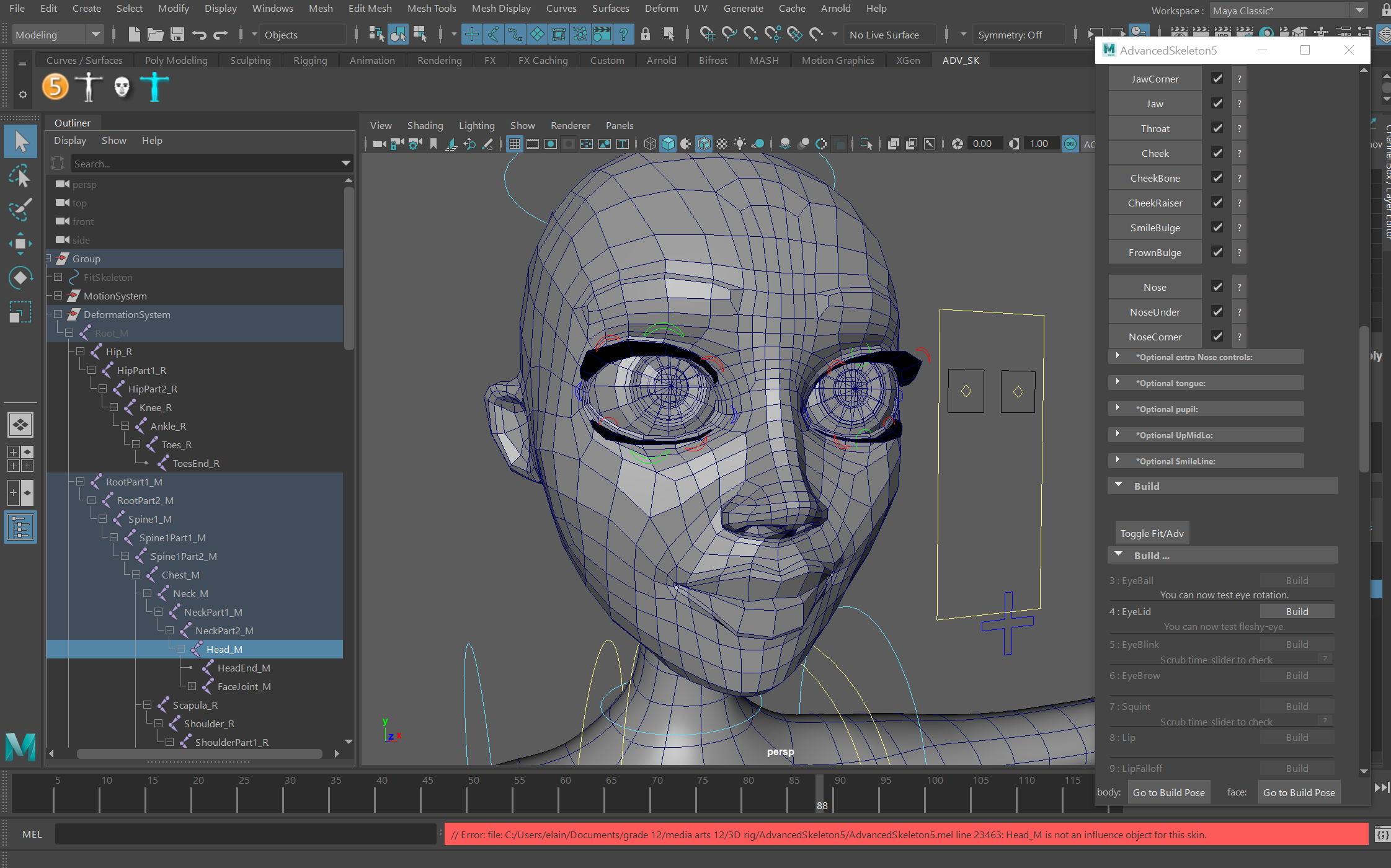Toggle the viewport grid display icon
The height and width of the screenshot is (868, 1391).
(514, 143)
